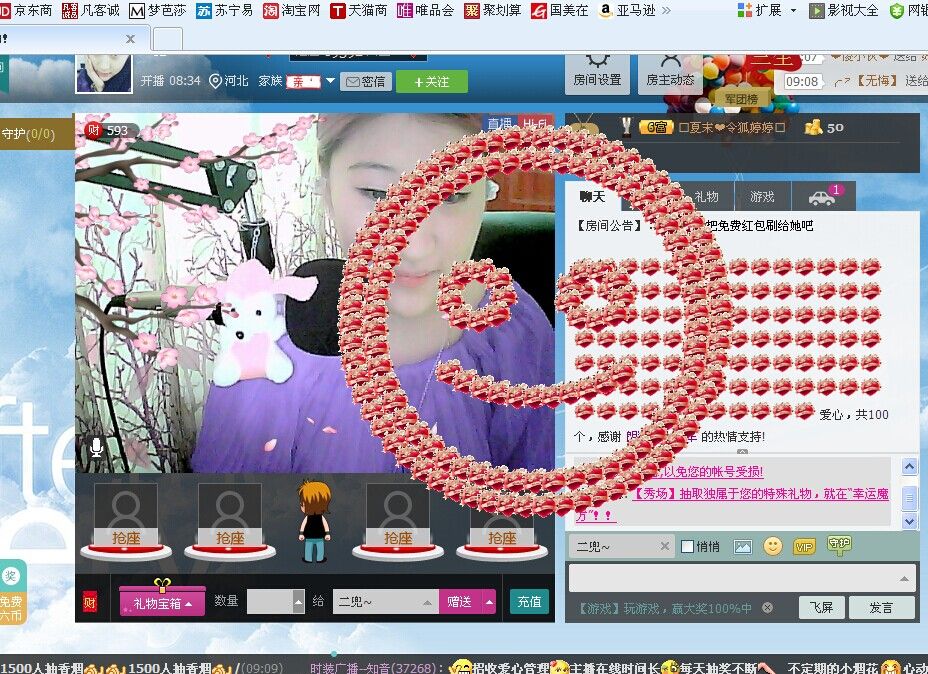The width and height of the screenshot is (928, 674).
Task: Click the host avatar thumbnail
Action: (104, 72)
